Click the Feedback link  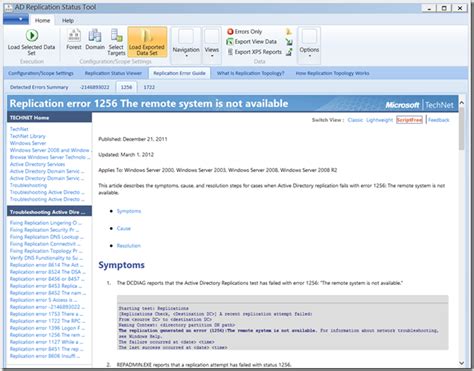tap(439, 120)
